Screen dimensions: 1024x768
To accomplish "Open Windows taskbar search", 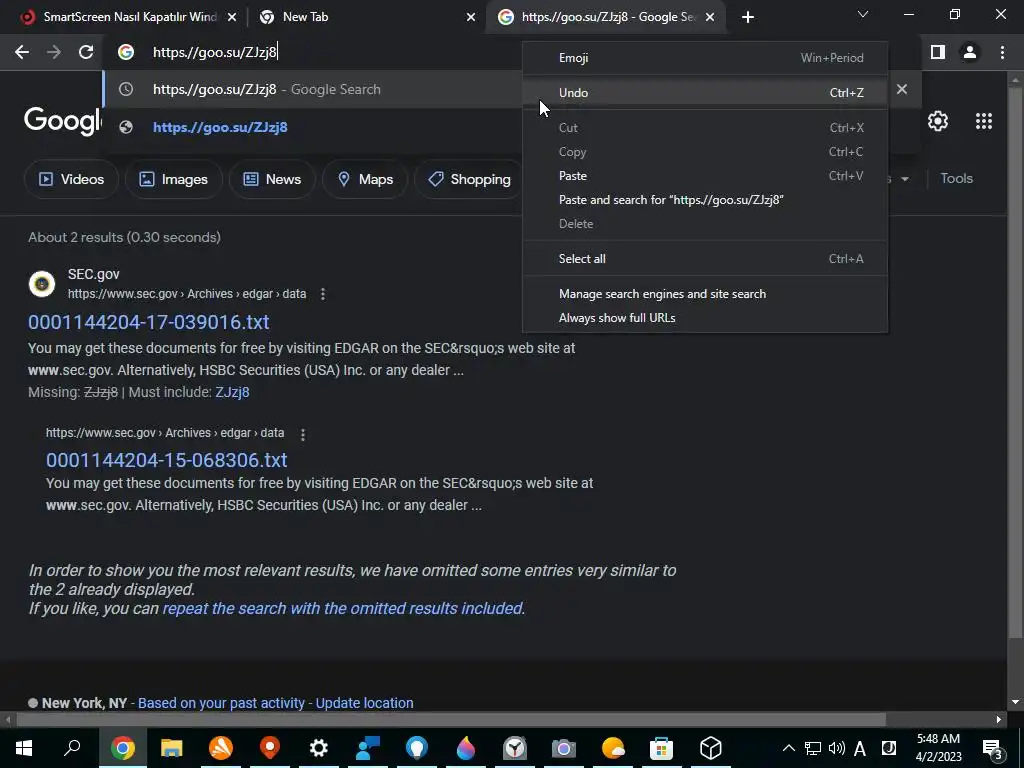I will pos(72,748).
